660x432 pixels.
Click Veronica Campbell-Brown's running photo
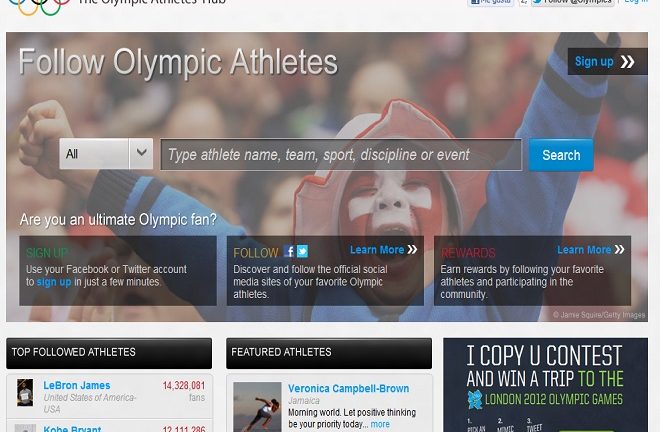point(258,407)
